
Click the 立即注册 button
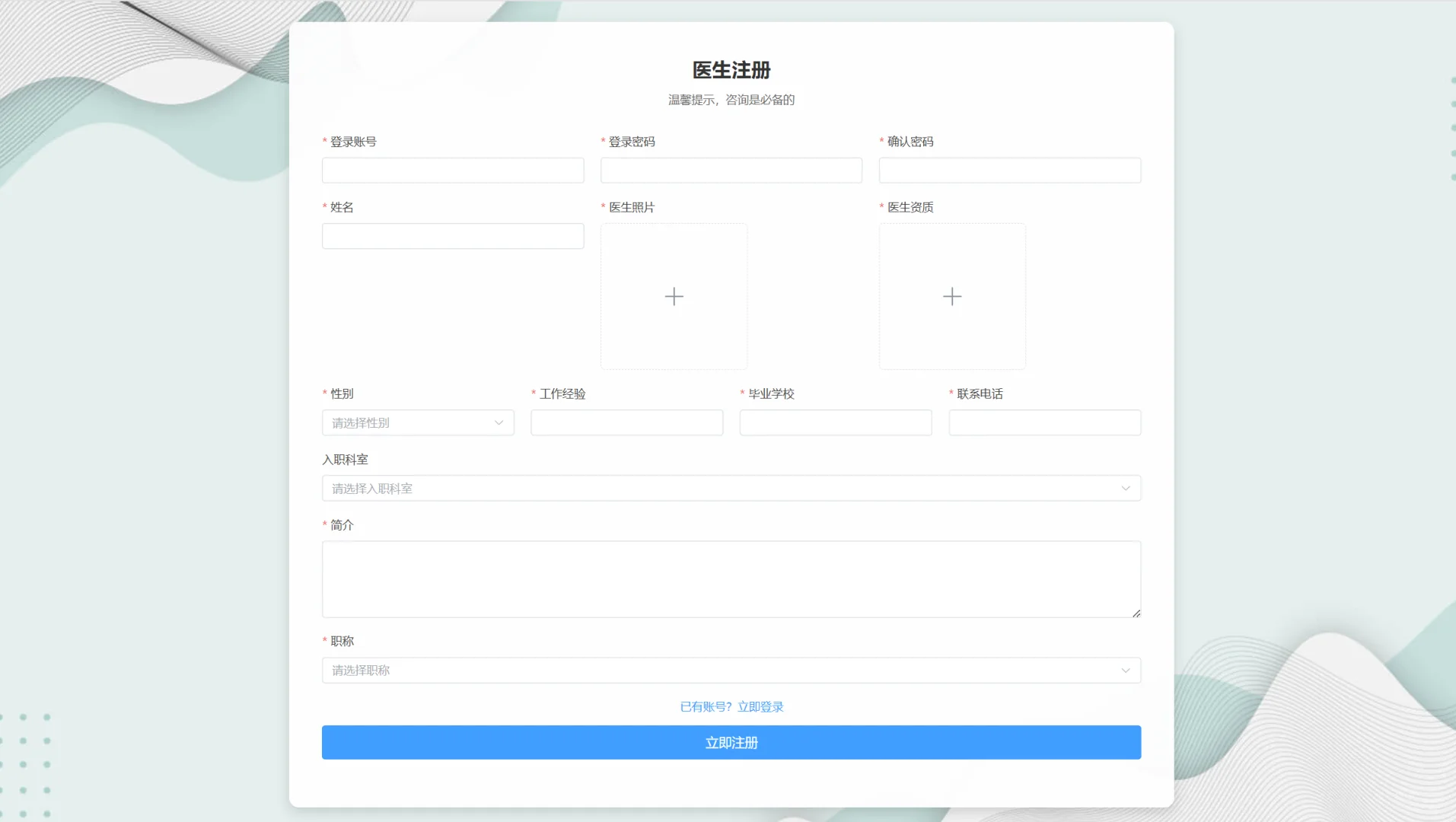(x=730, y=742)
